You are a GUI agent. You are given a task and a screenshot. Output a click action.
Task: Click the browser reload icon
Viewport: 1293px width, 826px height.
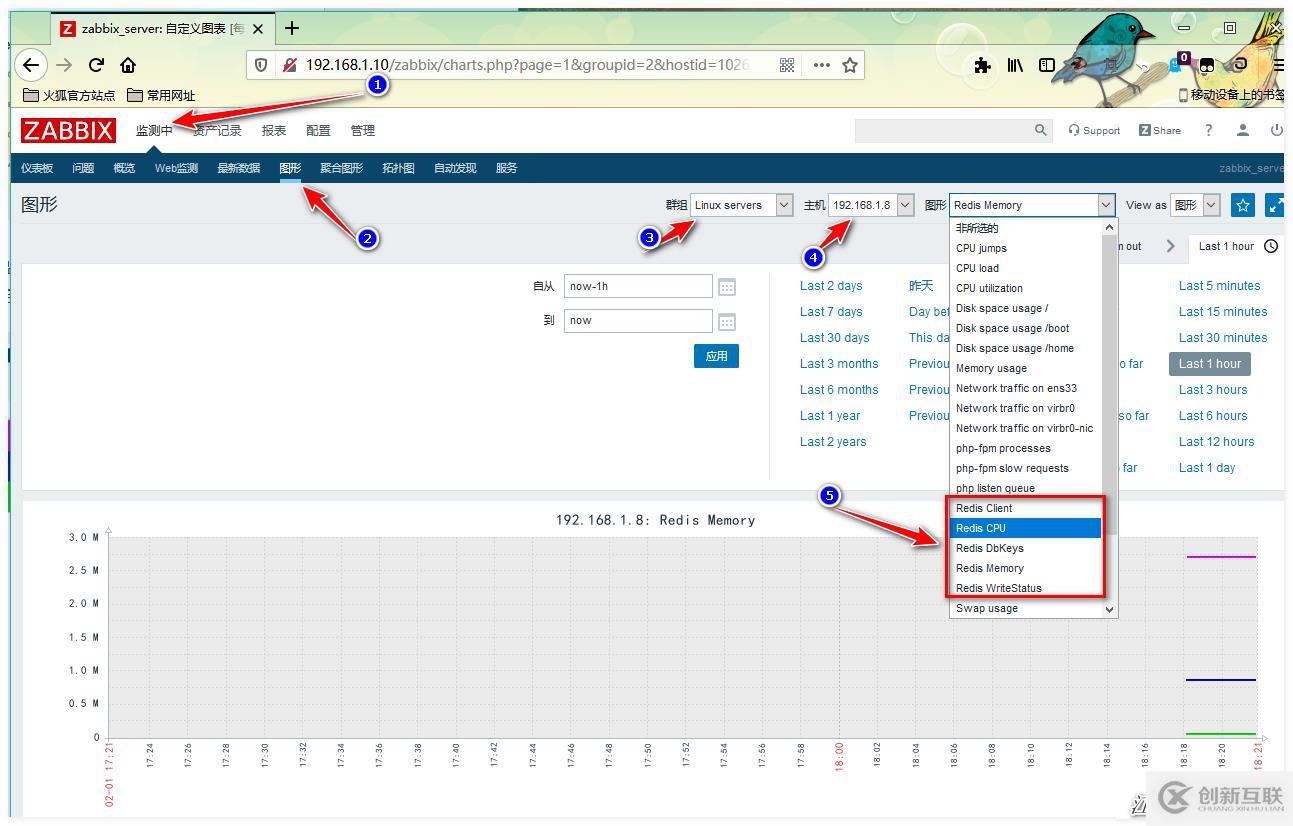96,65
